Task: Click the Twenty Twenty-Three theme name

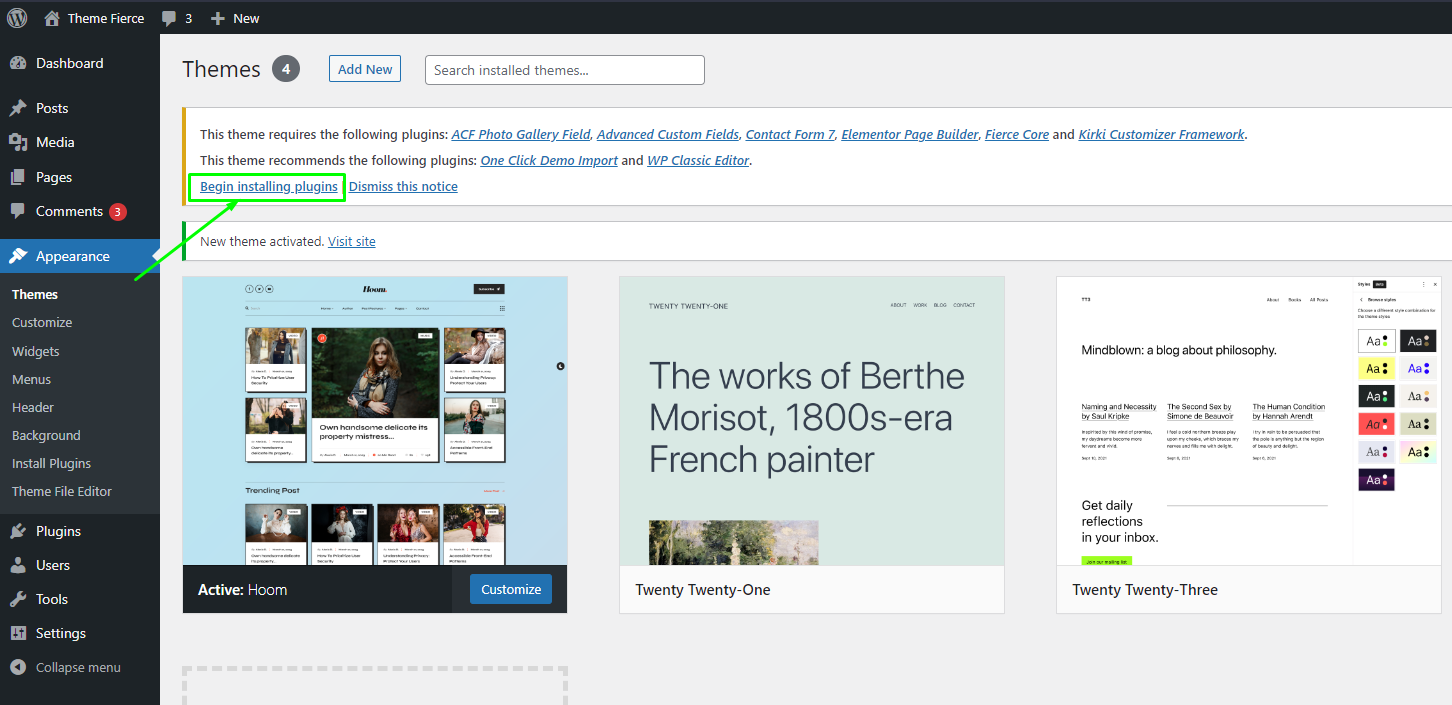Action: pos(1145,590)
